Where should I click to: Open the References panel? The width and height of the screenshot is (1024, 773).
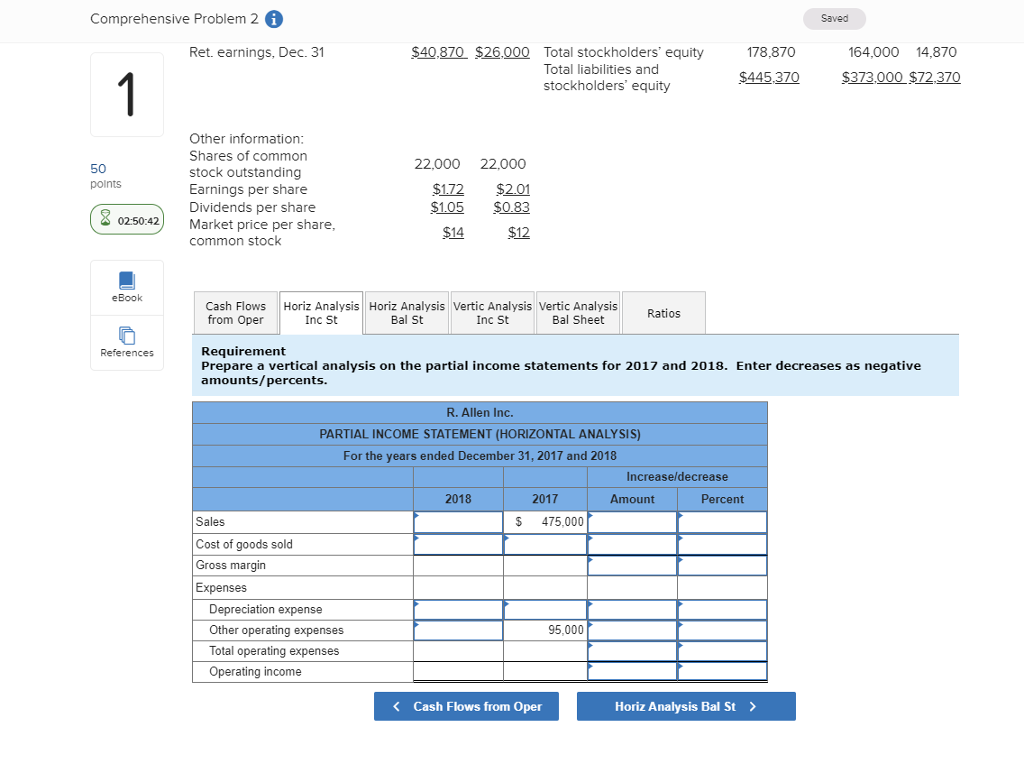click(x=126, y=343)
